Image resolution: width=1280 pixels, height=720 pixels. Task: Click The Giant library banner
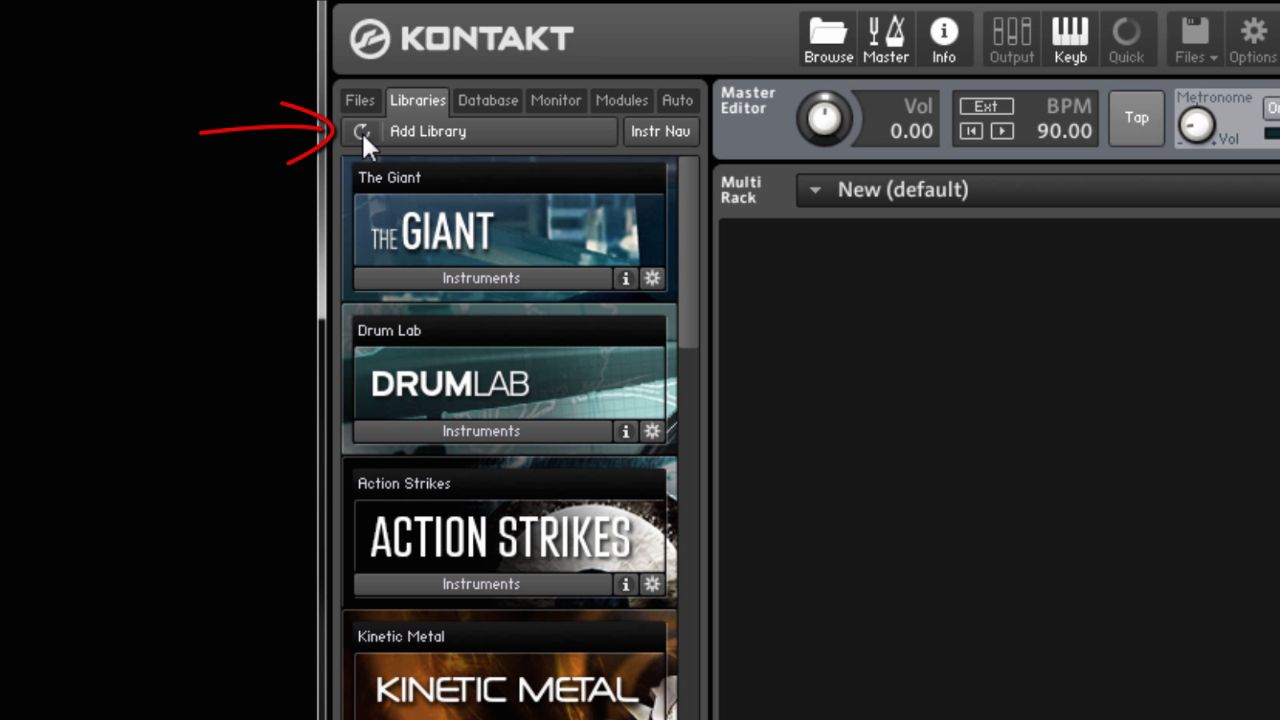click(510, 230)
